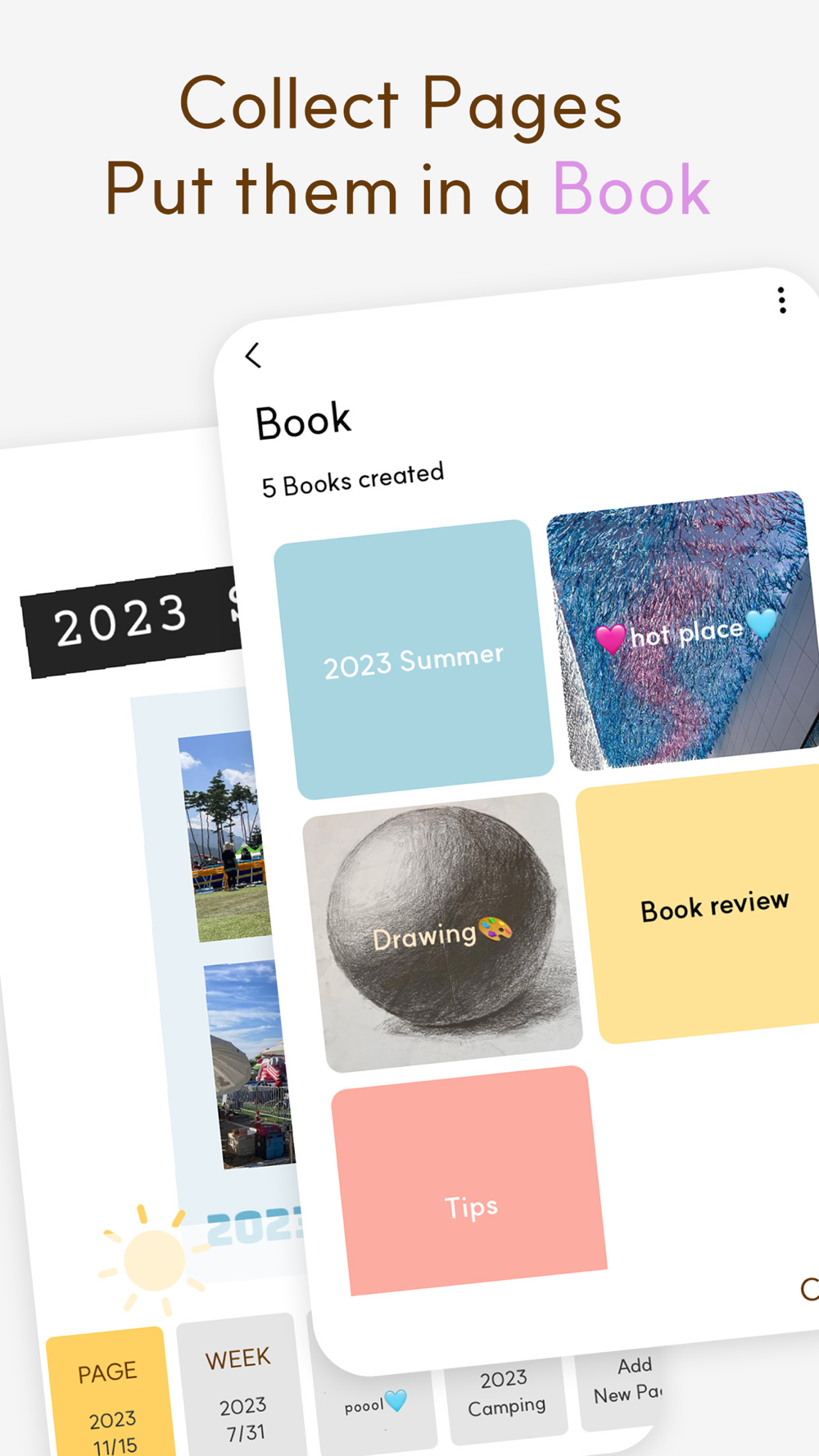The width and height of the screenshot is (819, 1456).
Task: Click the pink heart emoji on hot place
Action: pyautogui.click(x=610, y=638)
